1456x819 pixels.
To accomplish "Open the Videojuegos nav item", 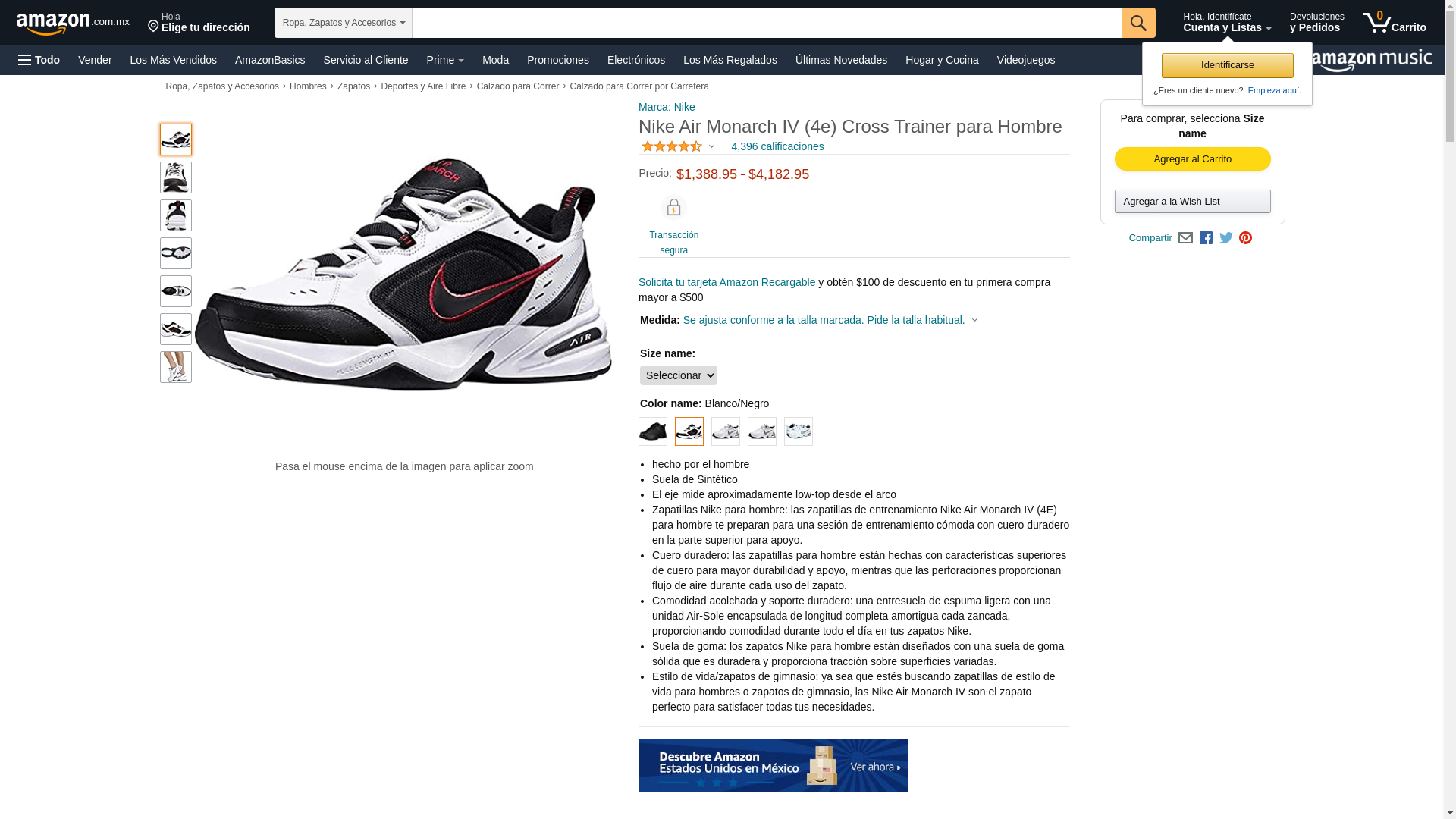I will [x=1025, y=60].
